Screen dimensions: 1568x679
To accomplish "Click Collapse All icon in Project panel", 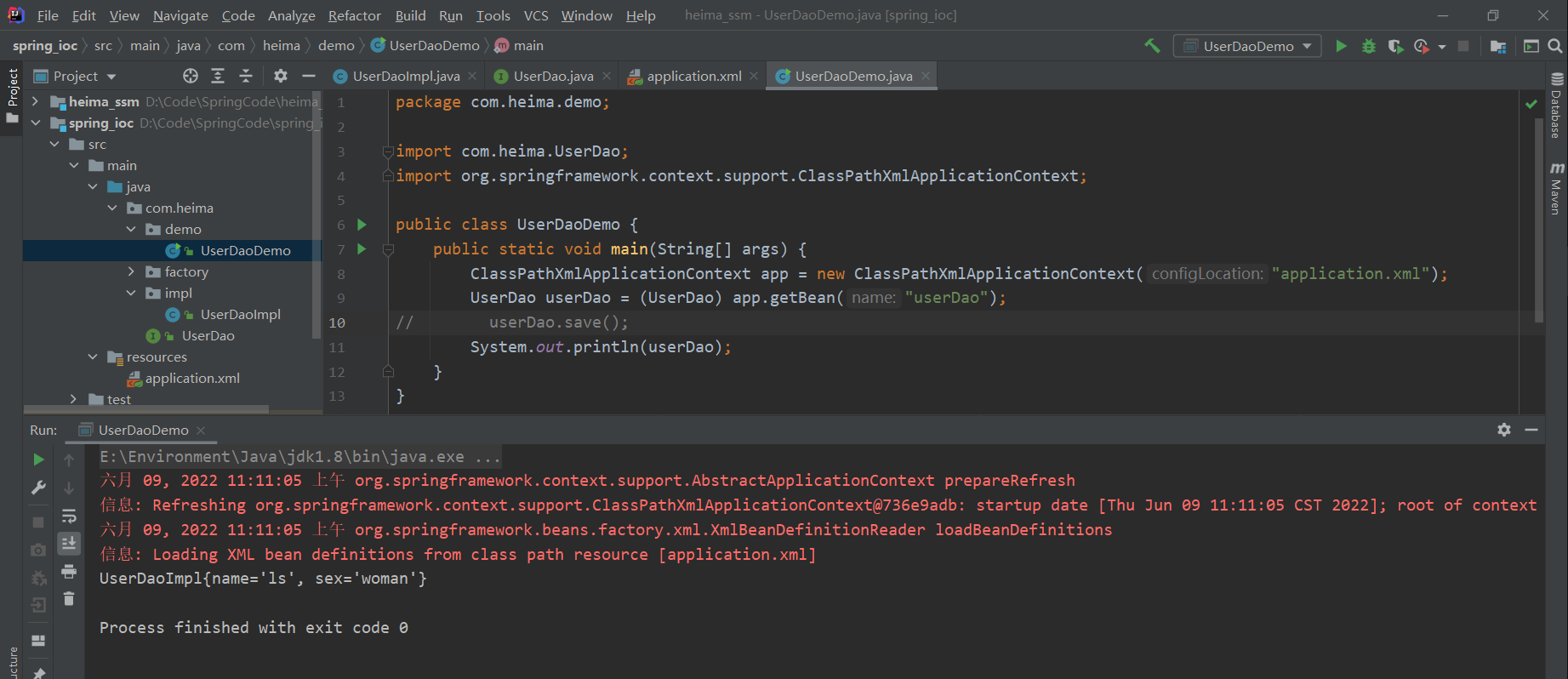I will [246, 76].
